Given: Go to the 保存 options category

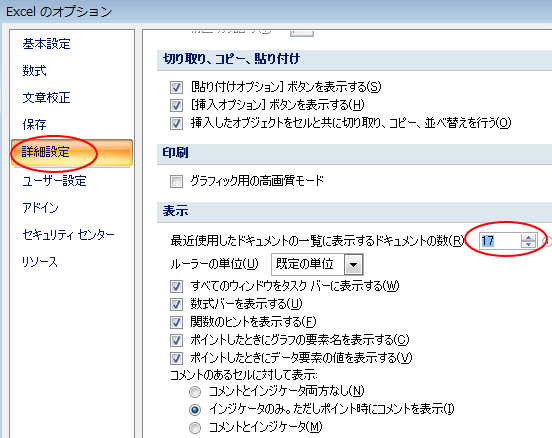Looking at the screenshot, I should coord(34,124).
